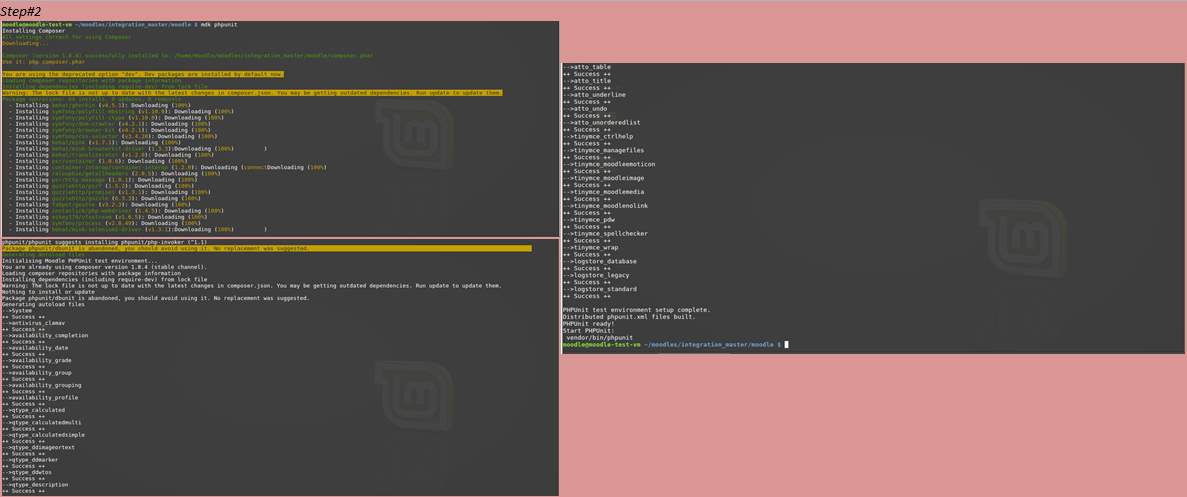Viewport: 1187px width, 497px height.
Task: Click the '-->logstore_standard' line
Action: pyautogui.click(x=600, y=289)
